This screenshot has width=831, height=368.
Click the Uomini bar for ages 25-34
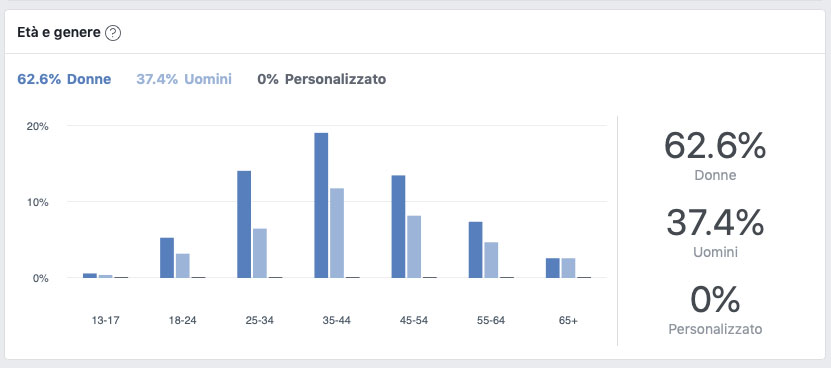point(260,253)
